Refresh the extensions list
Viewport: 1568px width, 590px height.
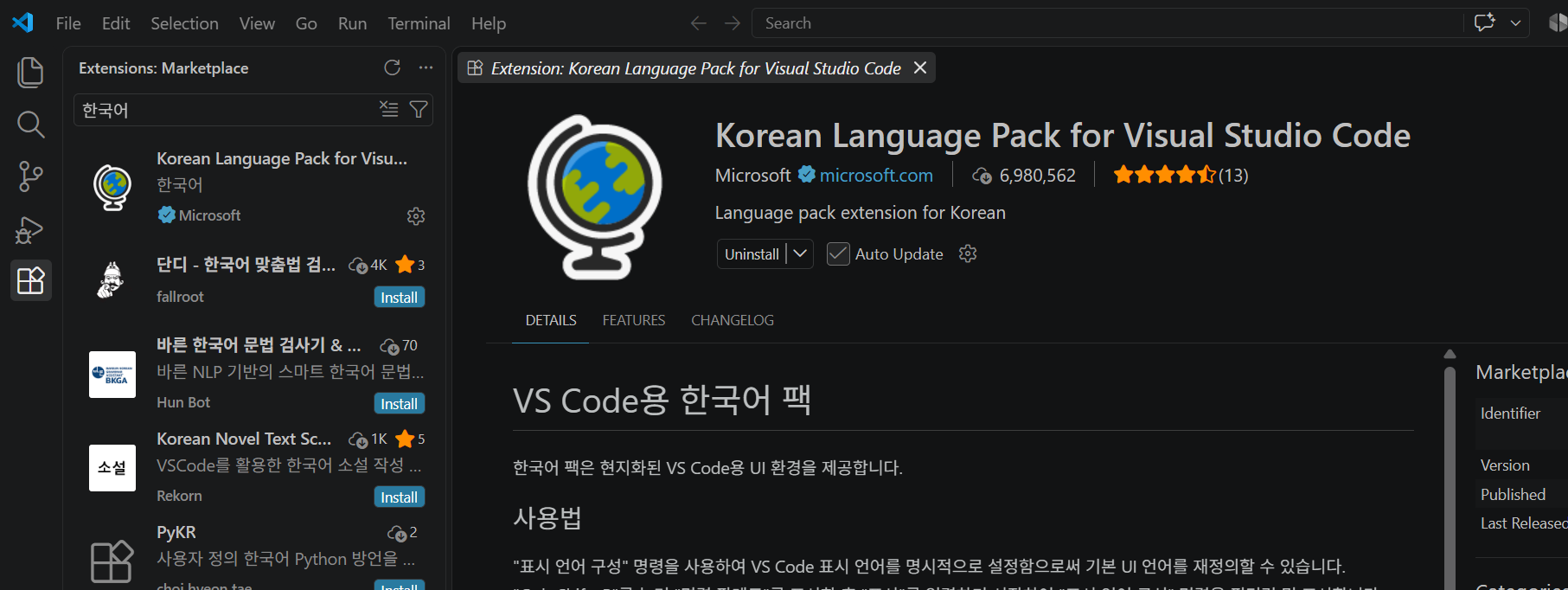(x=392, y=67)
